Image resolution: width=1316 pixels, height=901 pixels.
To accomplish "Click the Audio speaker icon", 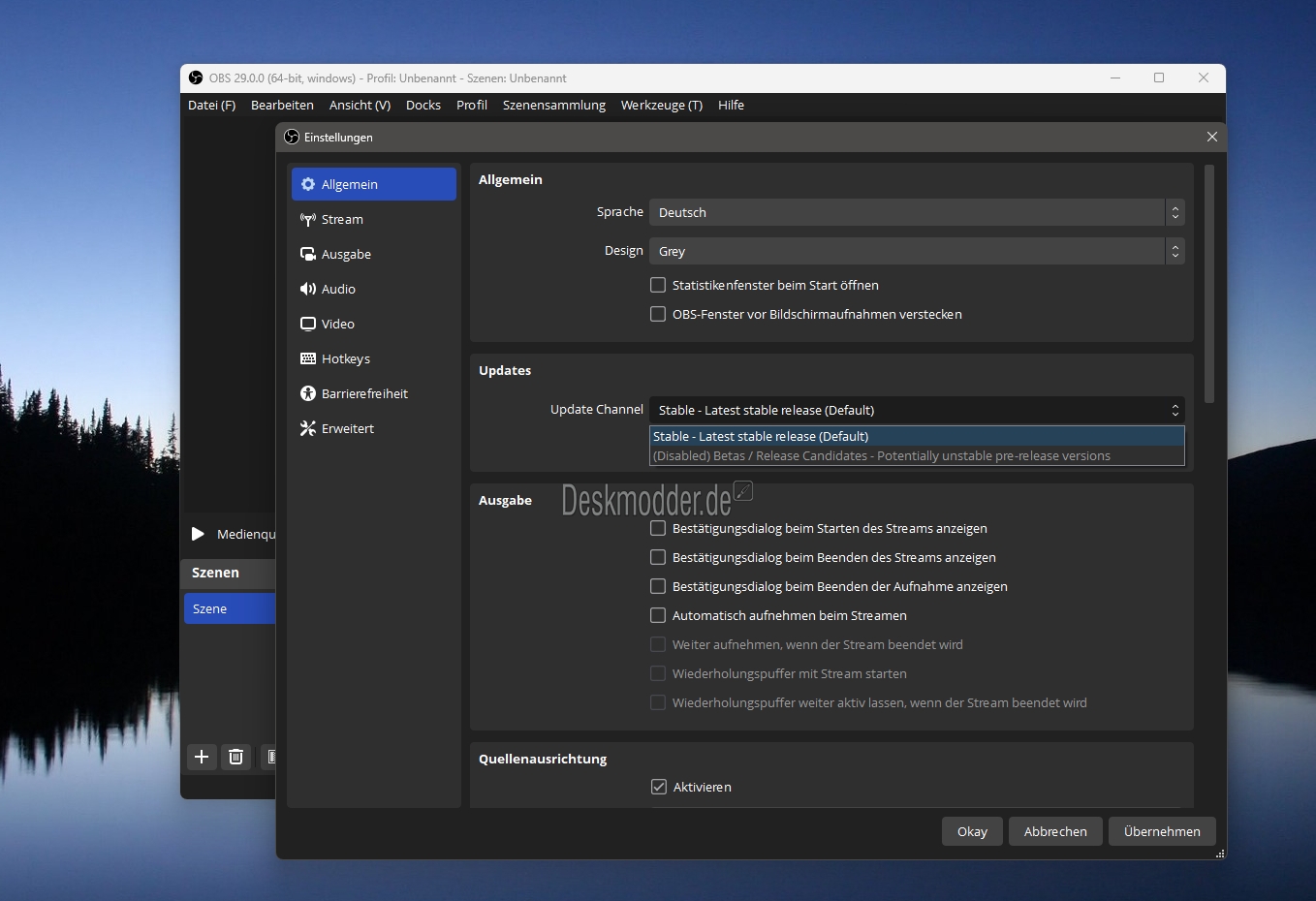I will point(308,289).
